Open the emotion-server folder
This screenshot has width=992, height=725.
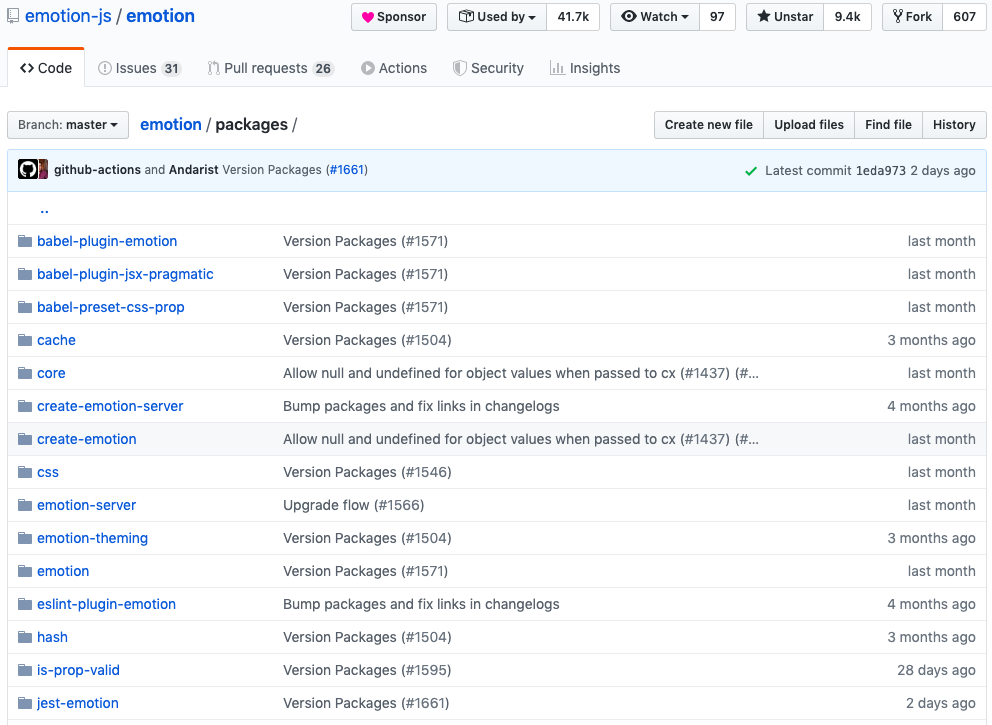(x=87, y=505)
